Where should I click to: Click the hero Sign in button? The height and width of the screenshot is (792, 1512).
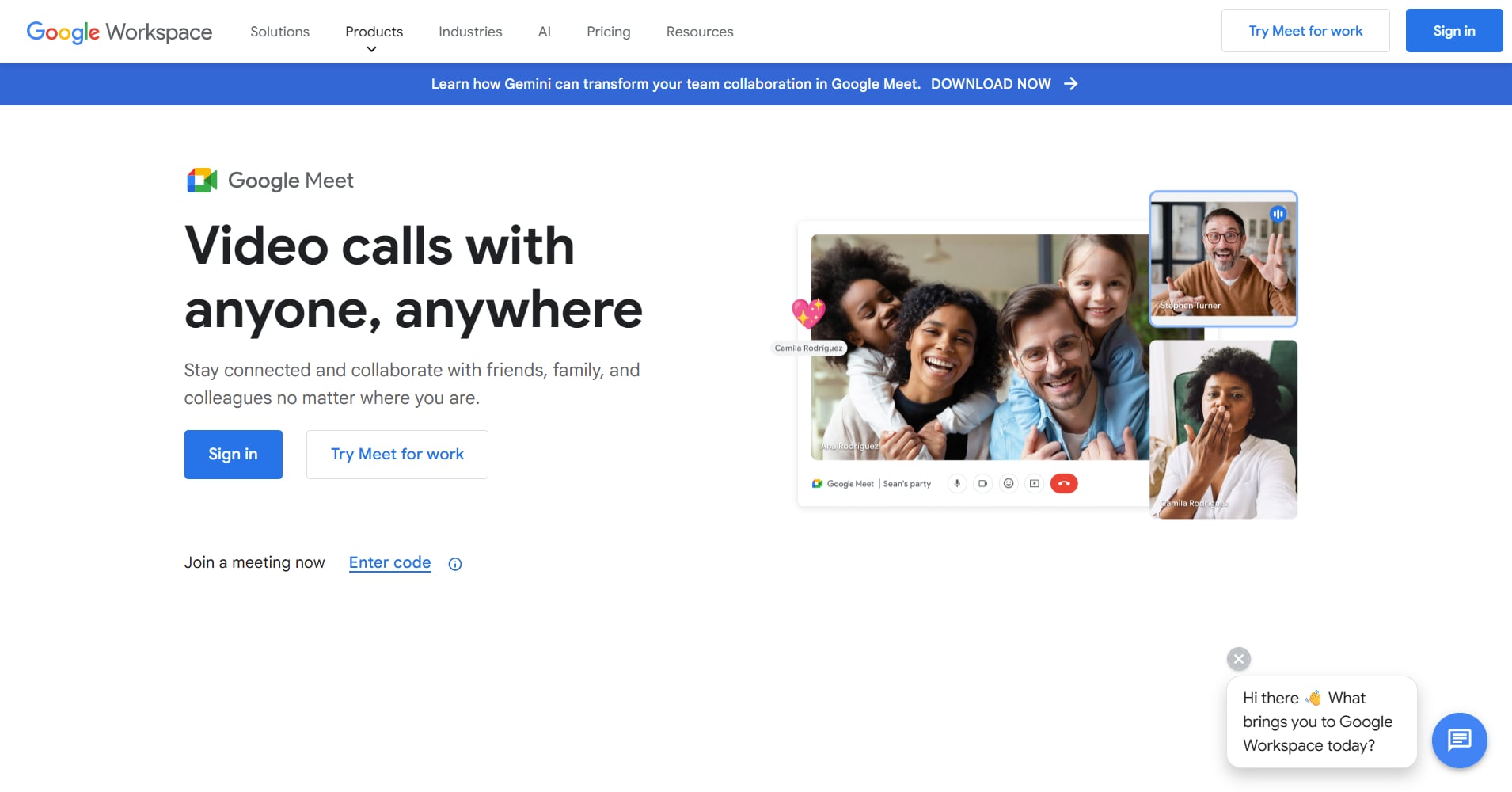[x=234, y=455]
